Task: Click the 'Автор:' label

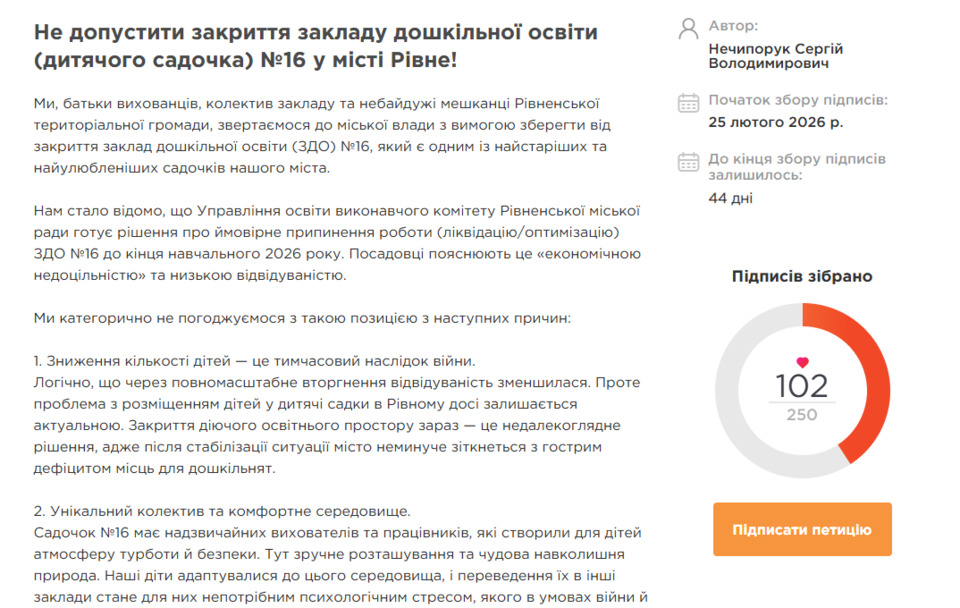Action: [733, 26]
